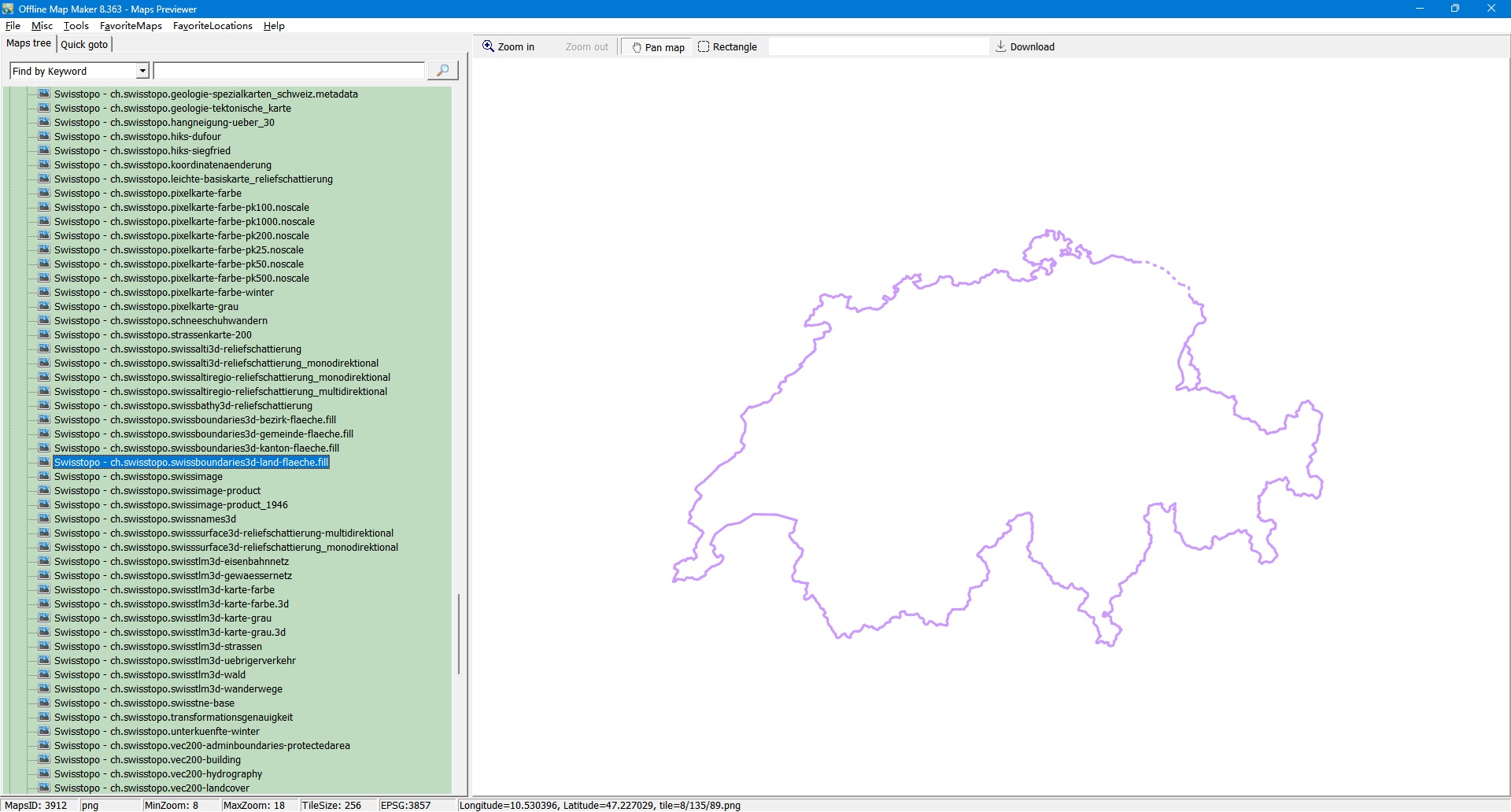Open the FavoriteLocations menu

212,26
